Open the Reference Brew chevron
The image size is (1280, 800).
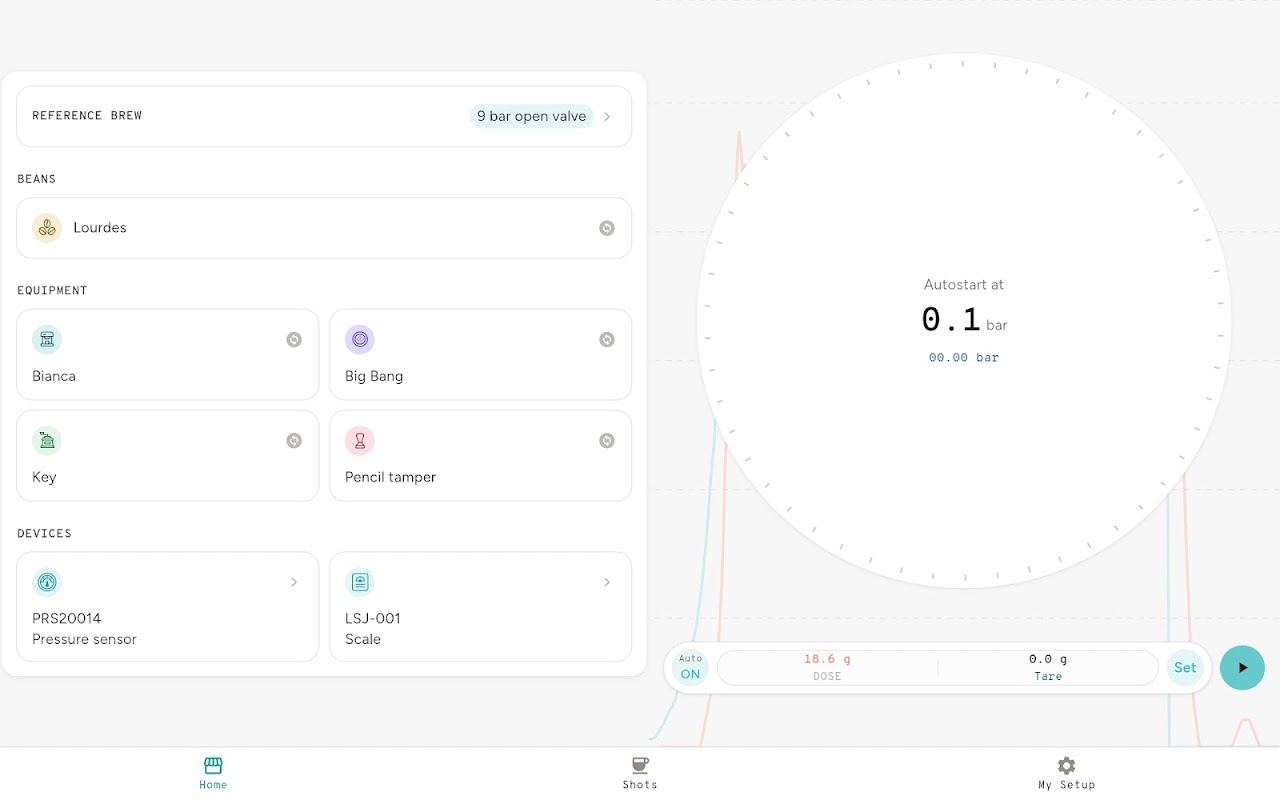[x=607, y=116]
